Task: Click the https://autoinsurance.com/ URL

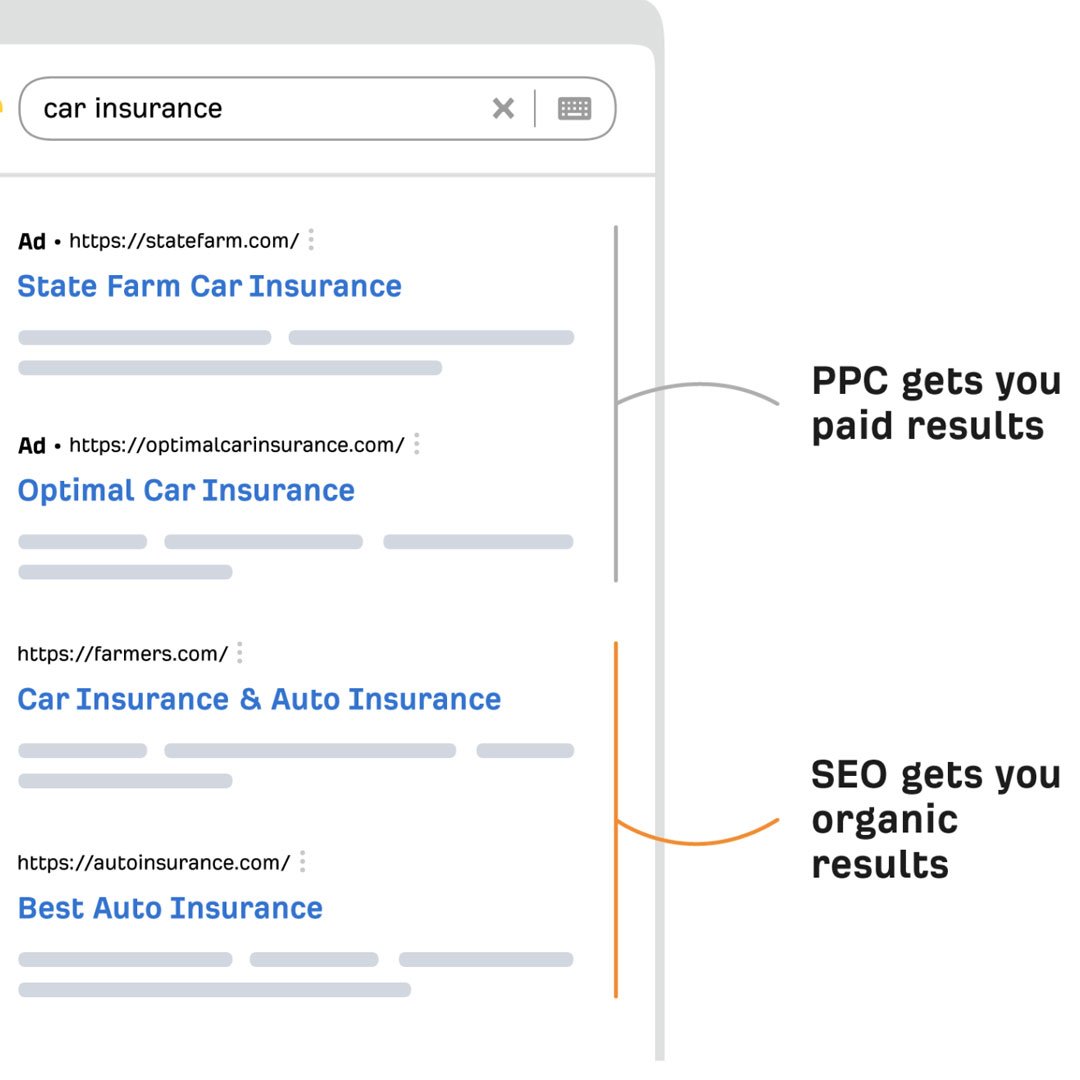Action: (153, 862)
